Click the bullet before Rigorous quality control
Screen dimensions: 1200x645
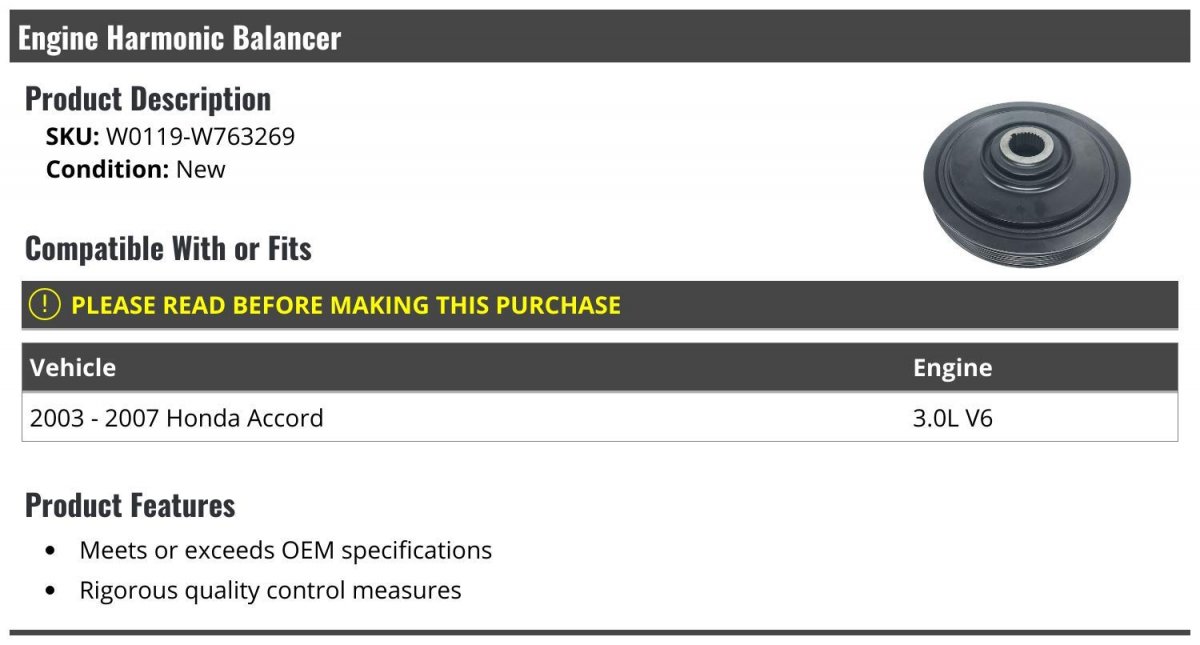(x=51, y=591)
